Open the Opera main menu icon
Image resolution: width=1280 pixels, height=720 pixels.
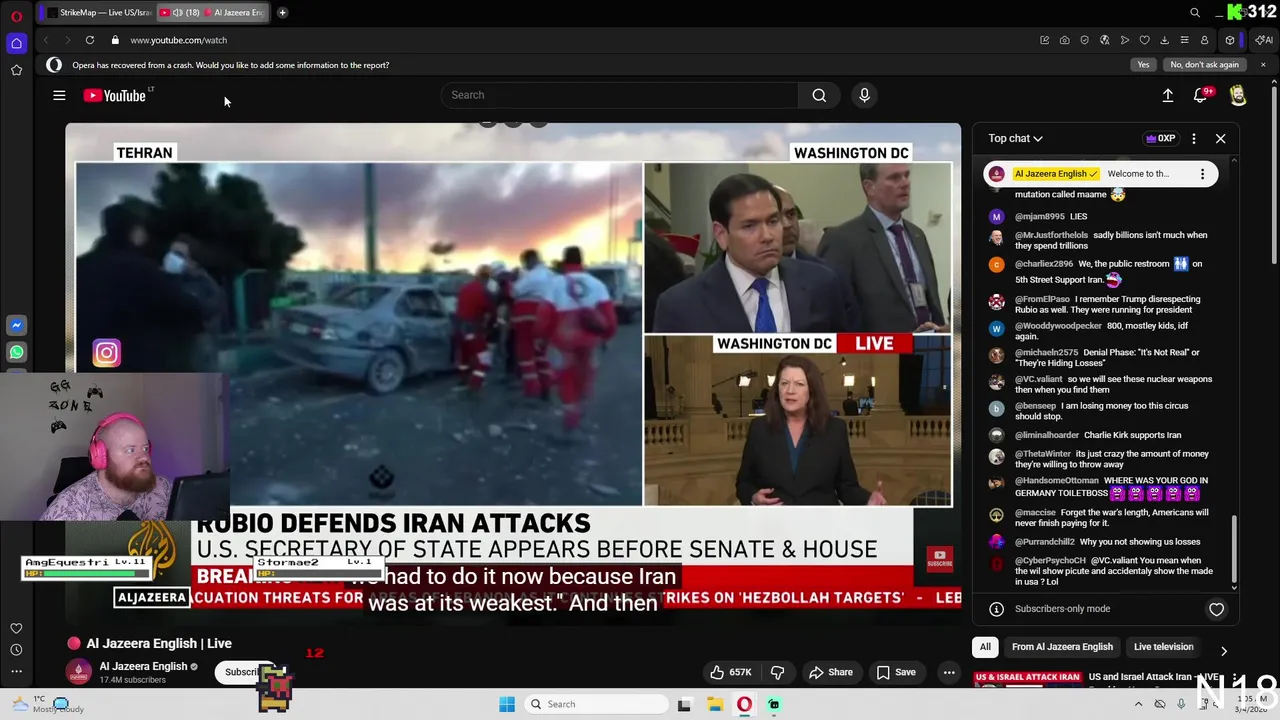(x=16, y=16)
